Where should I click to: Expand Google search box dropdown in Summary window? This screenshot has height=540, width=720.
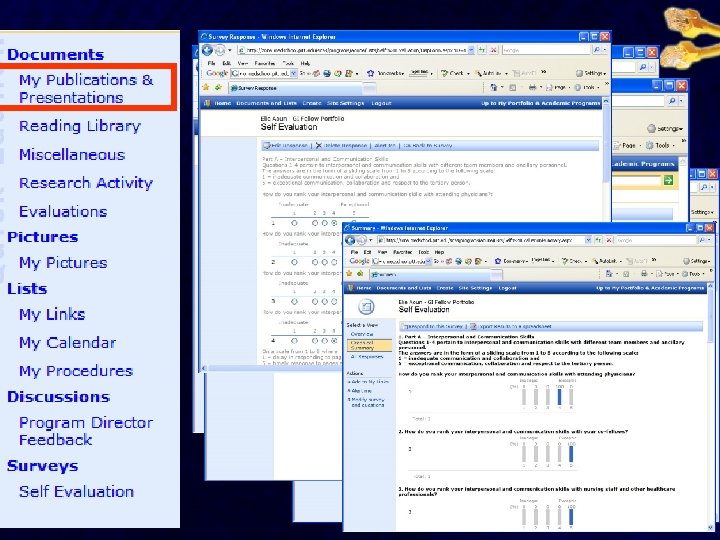[x=428, y=261]
